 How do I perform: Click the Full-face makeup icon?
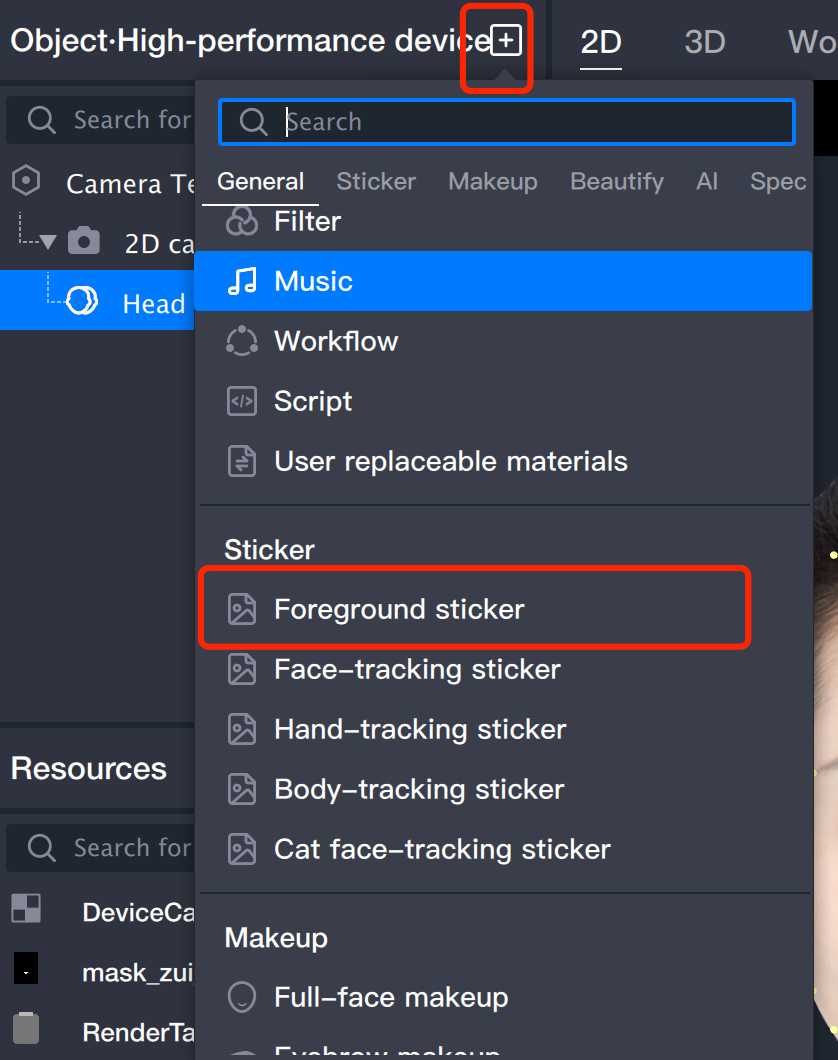pyautogui.click(x=242, y=997)
